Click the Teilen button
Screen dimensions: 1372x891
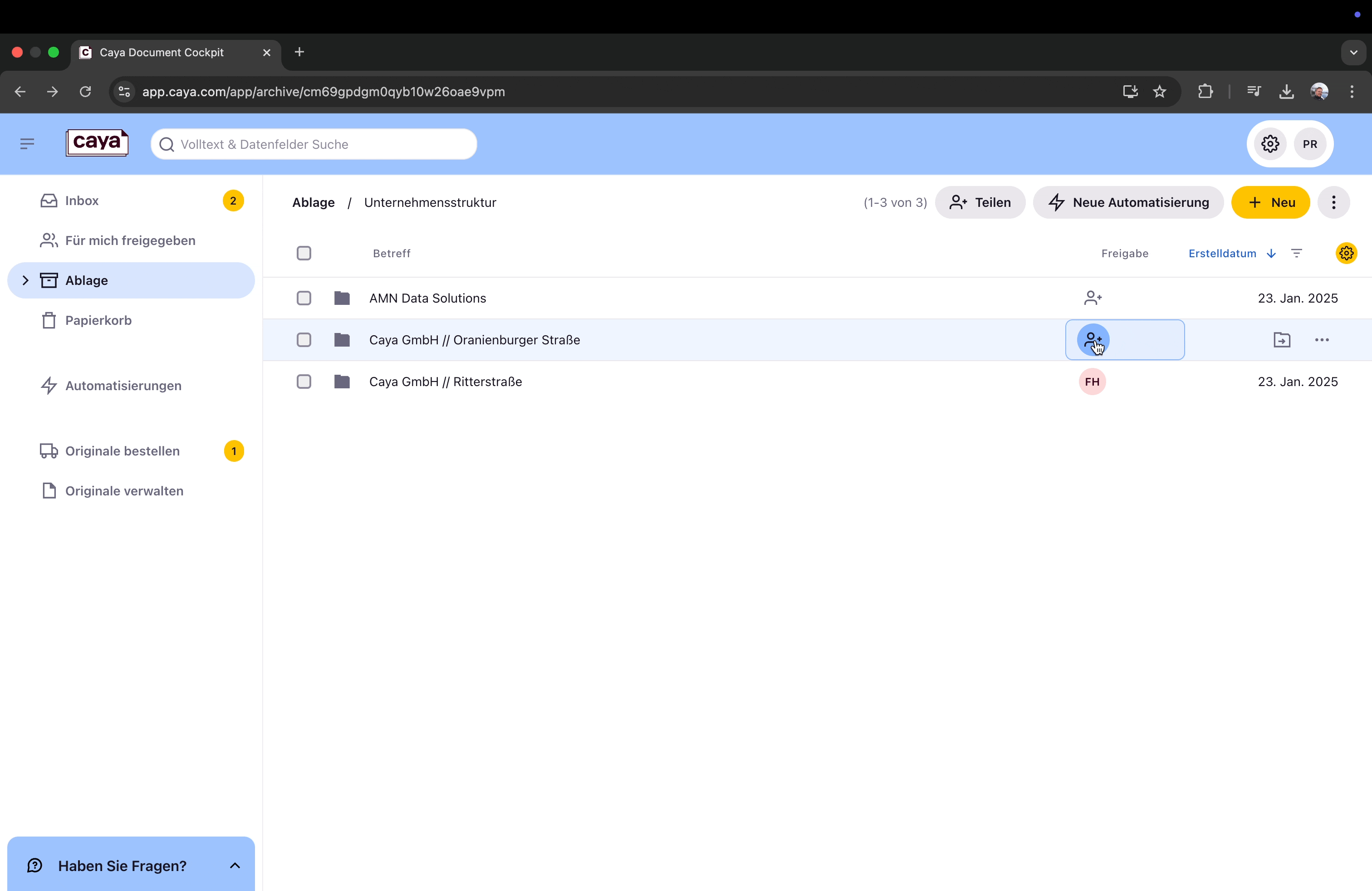[x=980, y=202]
